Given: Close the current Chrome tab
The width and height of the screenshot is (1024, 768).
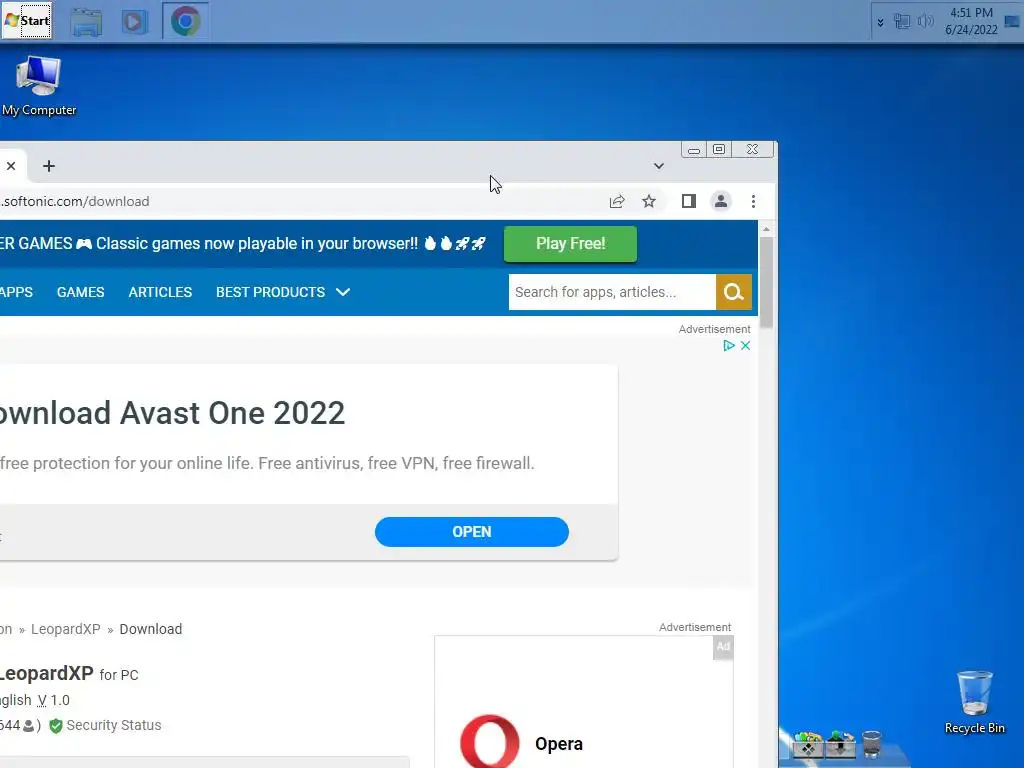Looking at the screenshot, I should [x=11, y=166].
